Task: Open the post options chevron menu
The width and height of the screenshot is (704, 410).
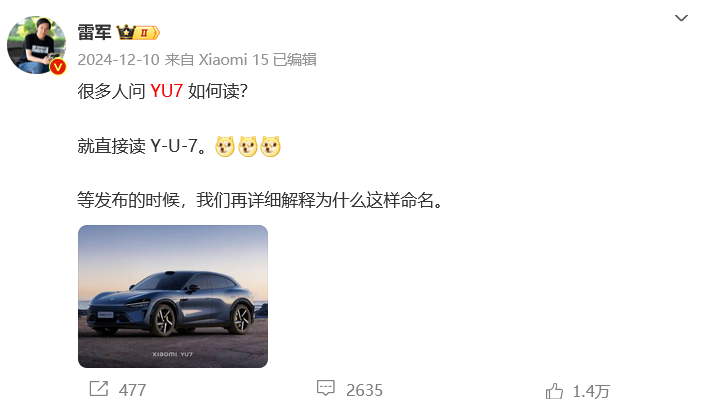Action: [681, 18]
